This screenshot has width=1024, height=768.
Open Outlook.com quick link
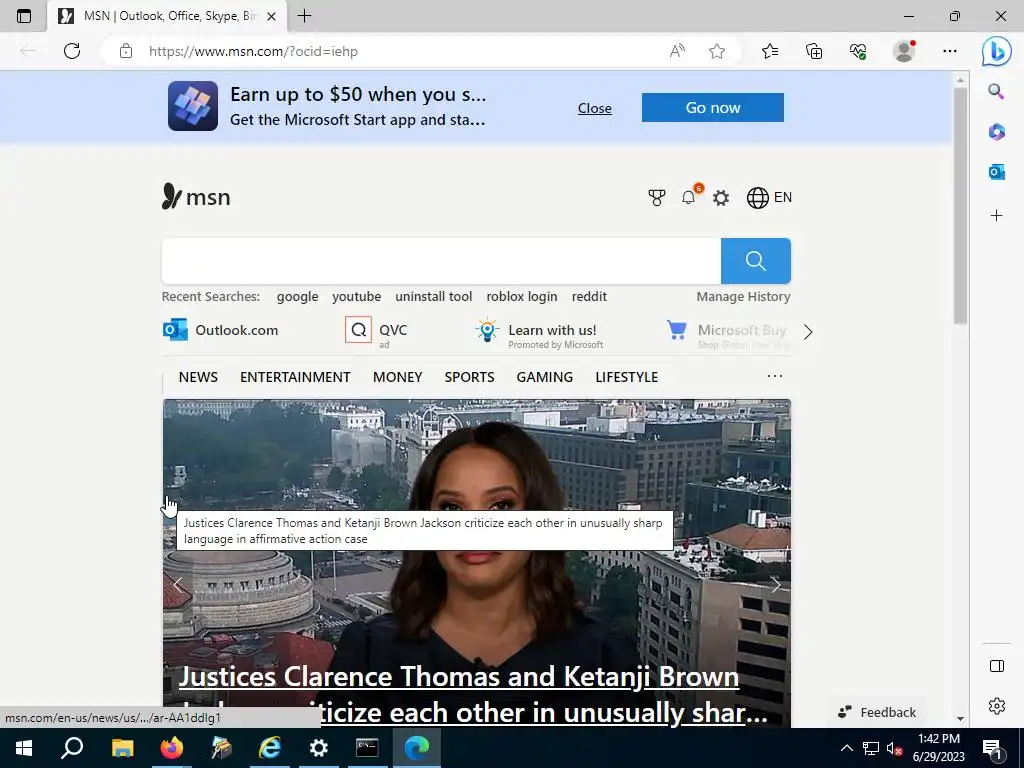pos(221,330)
